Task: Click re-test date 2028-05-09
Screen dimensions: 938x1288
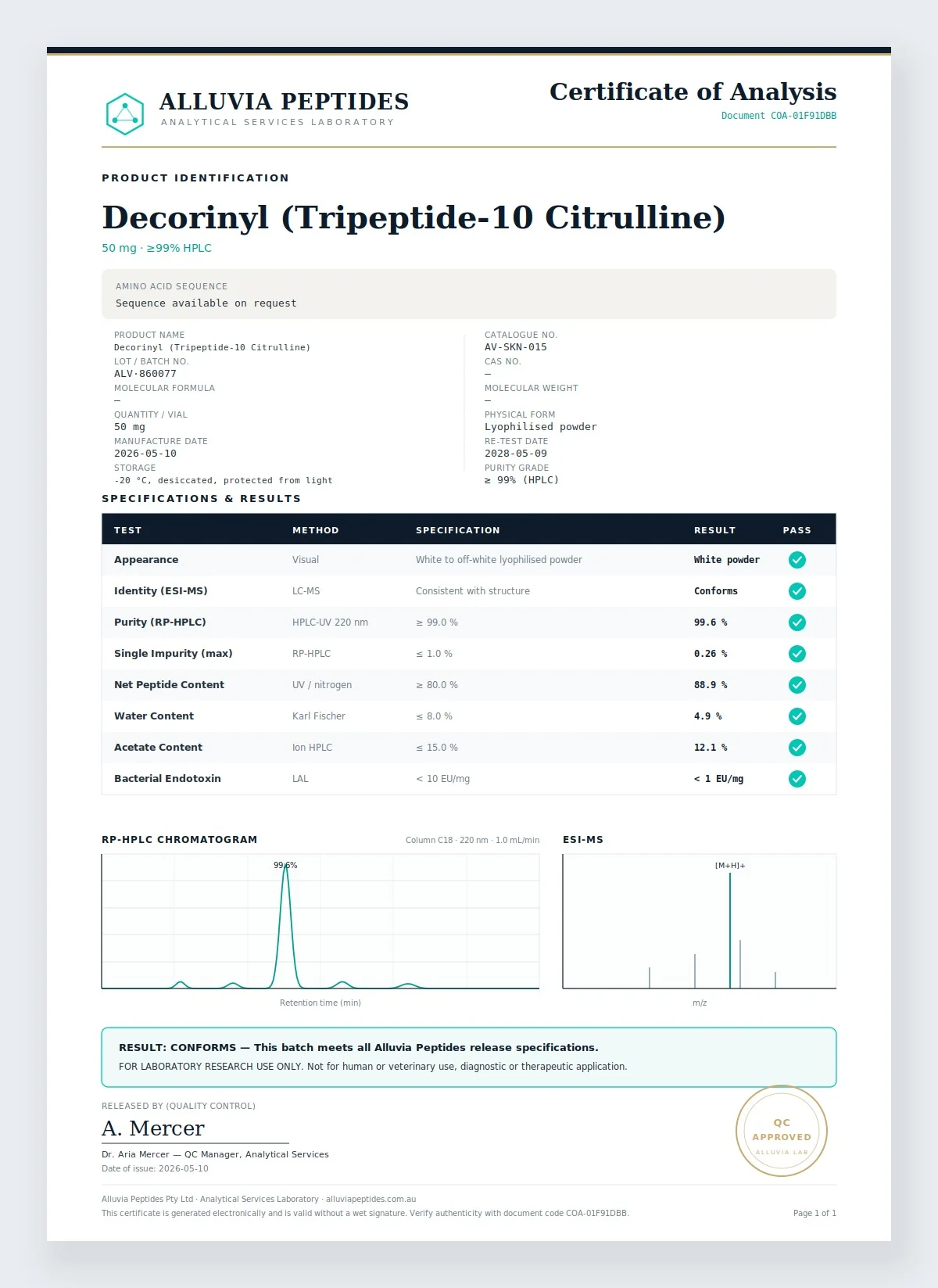Action: point(516,454)
